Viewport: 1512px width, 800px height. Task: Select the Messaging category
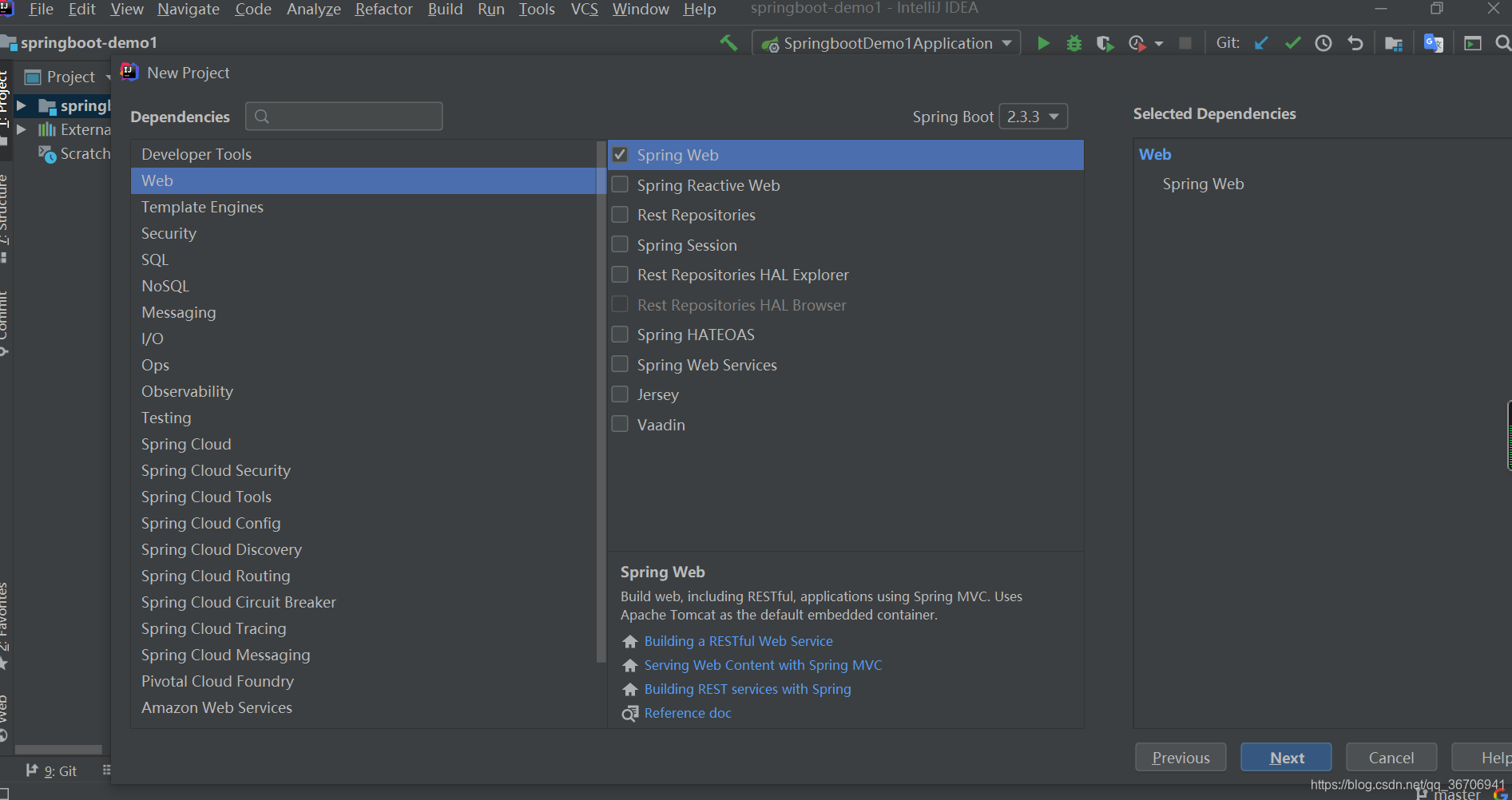pyautogui.click(x=363, y=312)
